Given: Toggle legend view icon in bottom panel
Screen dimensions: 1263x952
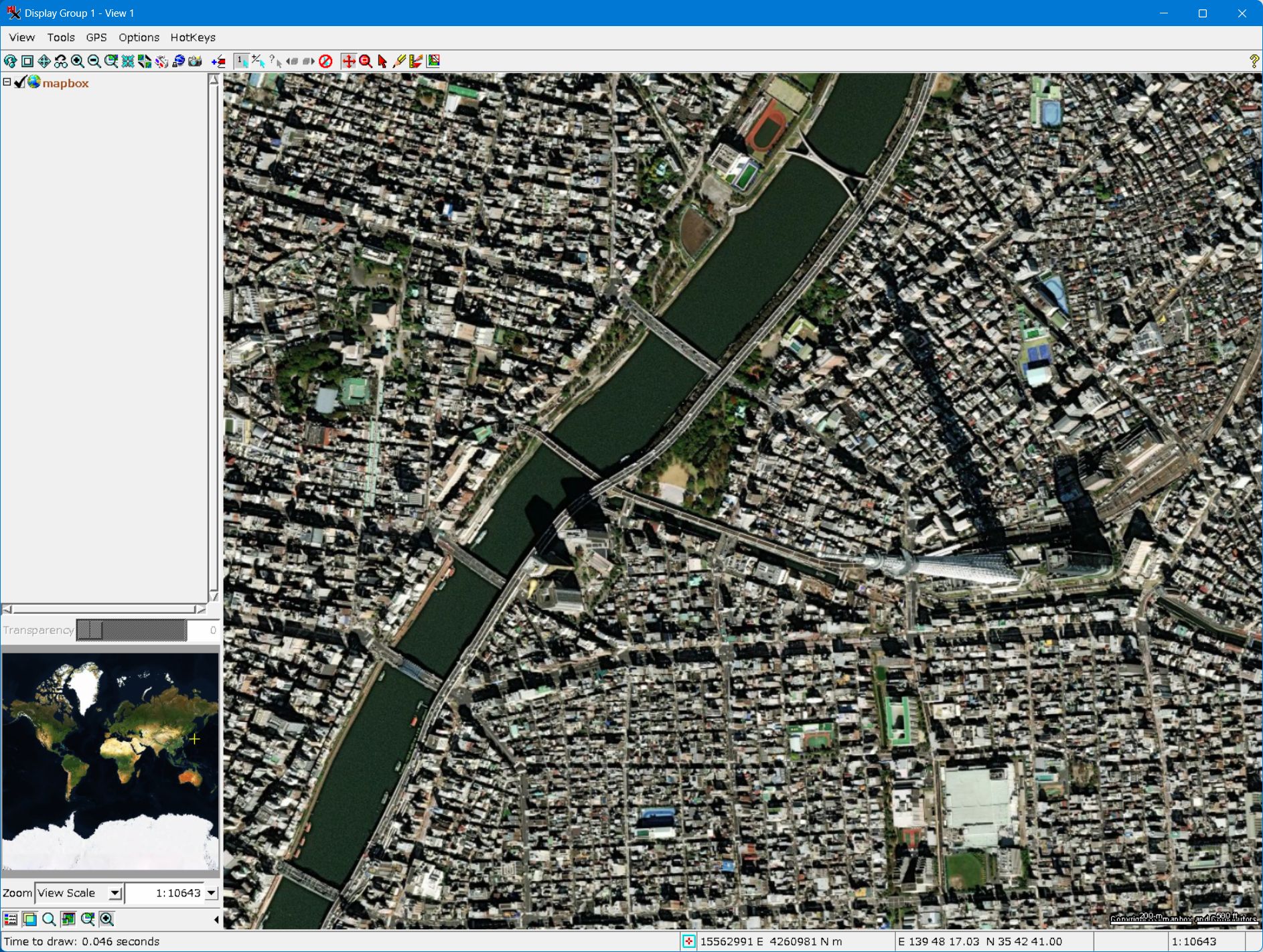Looking at the screenshot, I should (x=11, y=919).
